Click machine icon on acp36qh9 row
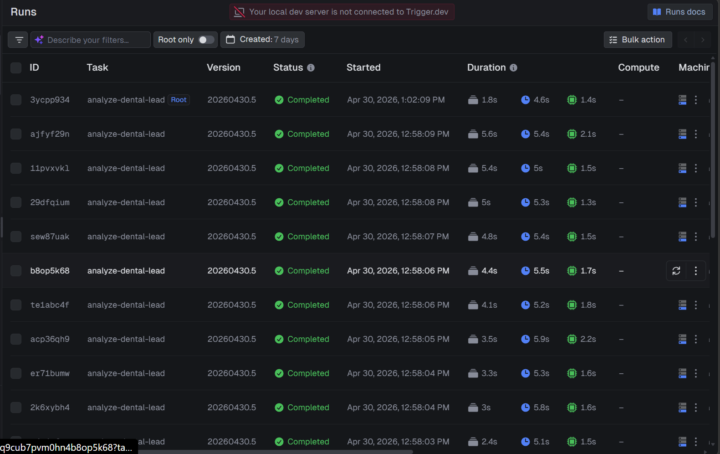 [682, 339]
